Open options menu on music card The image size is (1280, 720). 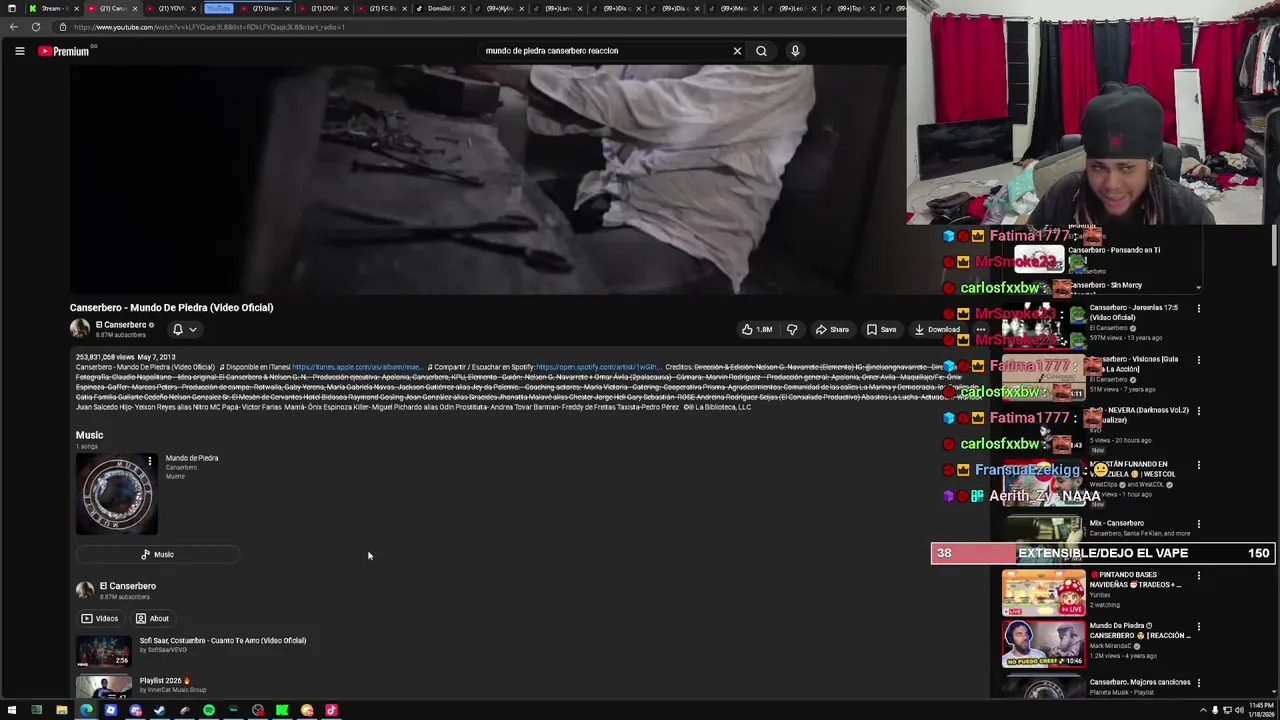coord(150,461)
